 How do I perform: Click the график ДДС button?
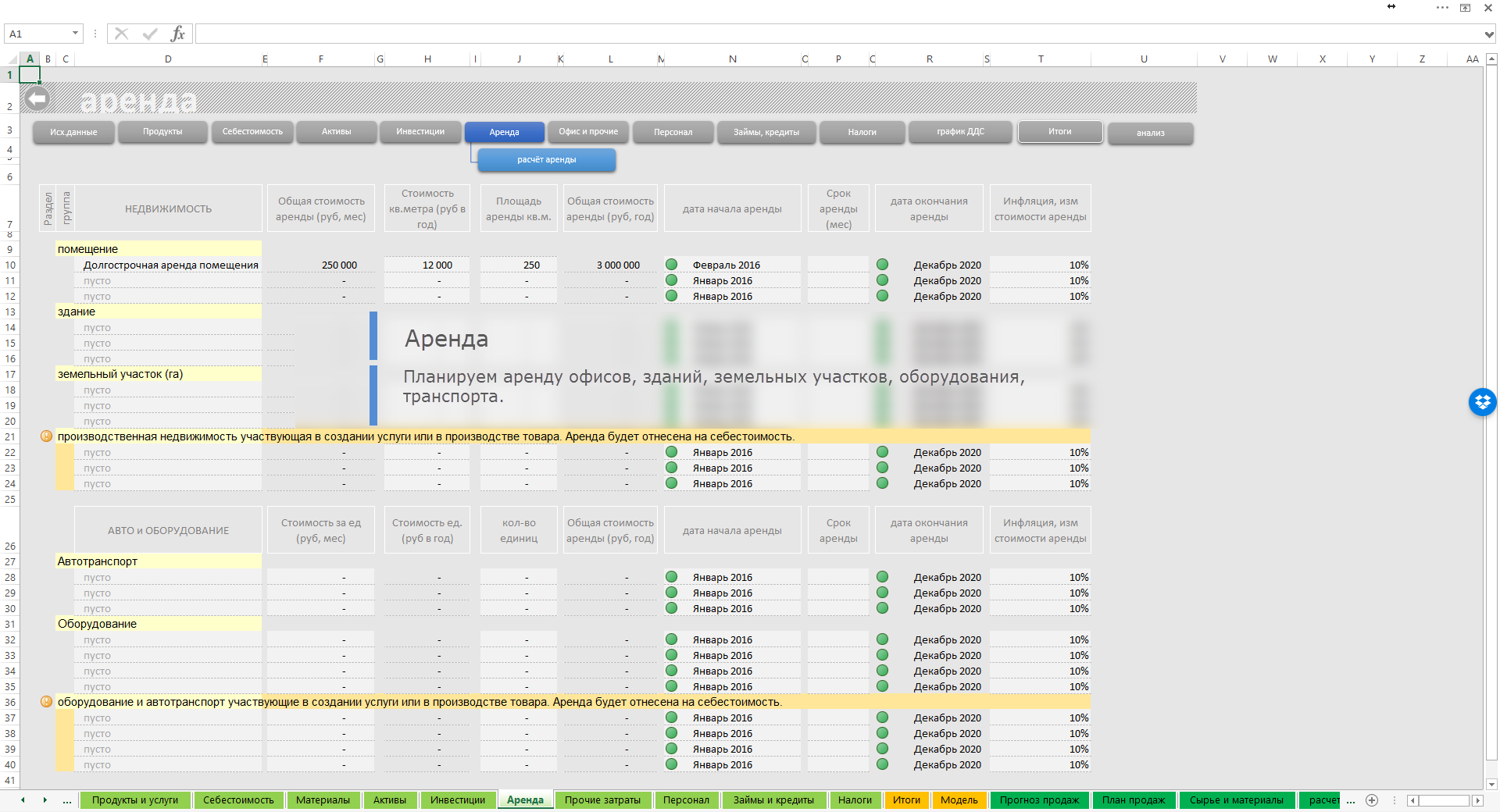[961, 131]
